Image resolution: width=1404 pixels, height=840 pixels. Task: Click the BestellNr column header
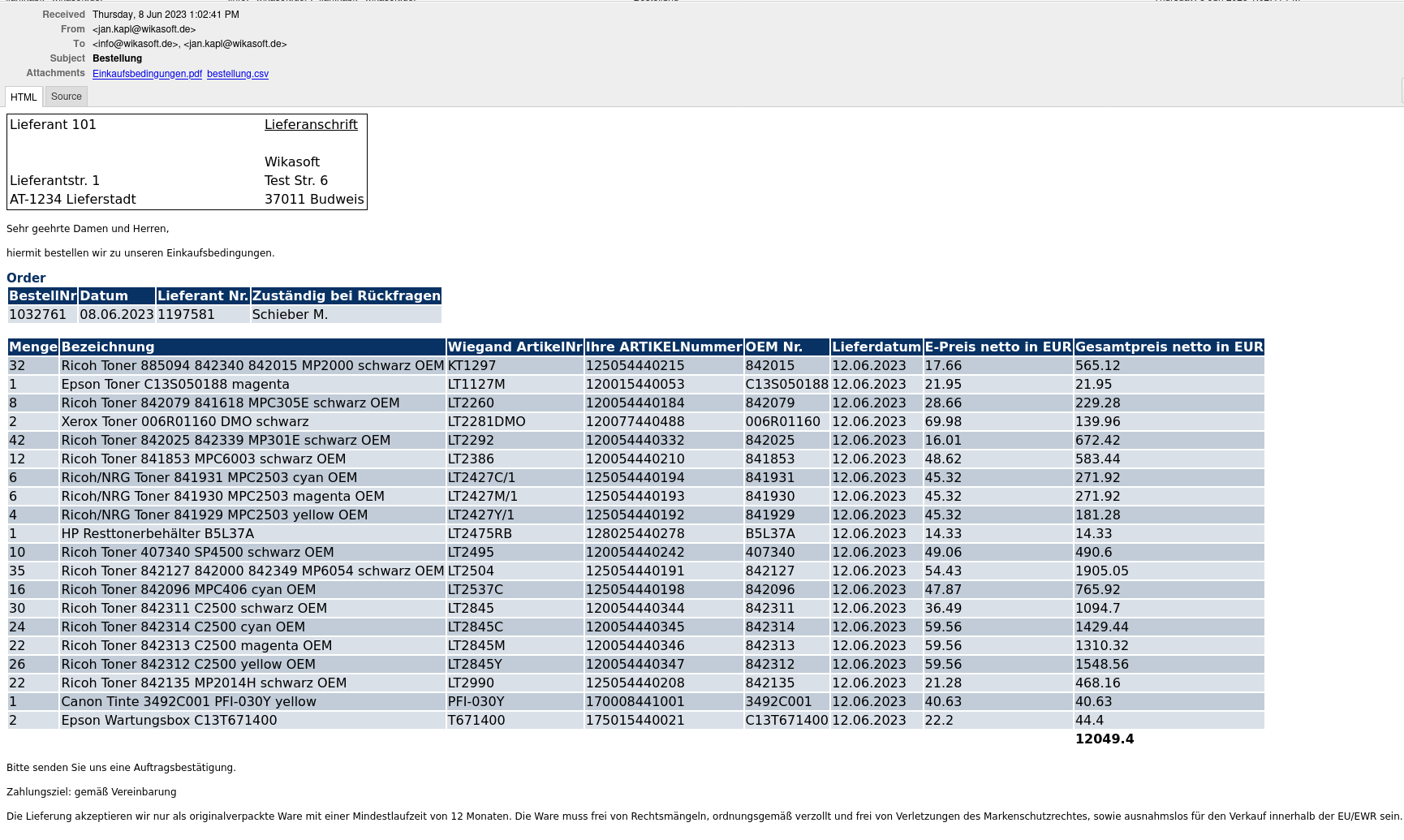42,296
